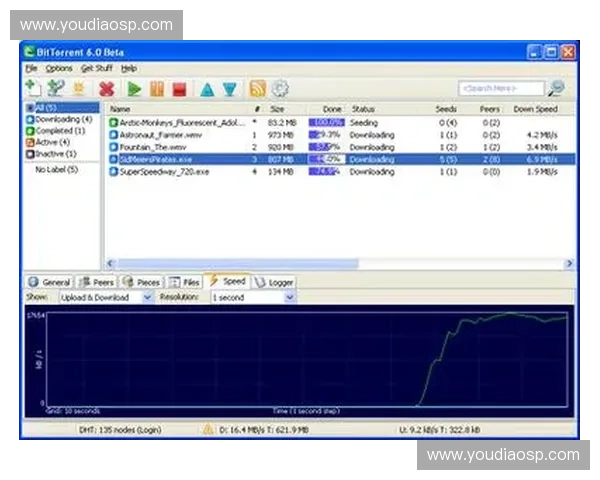Click the Search Here input field

[x=501, y=88]
